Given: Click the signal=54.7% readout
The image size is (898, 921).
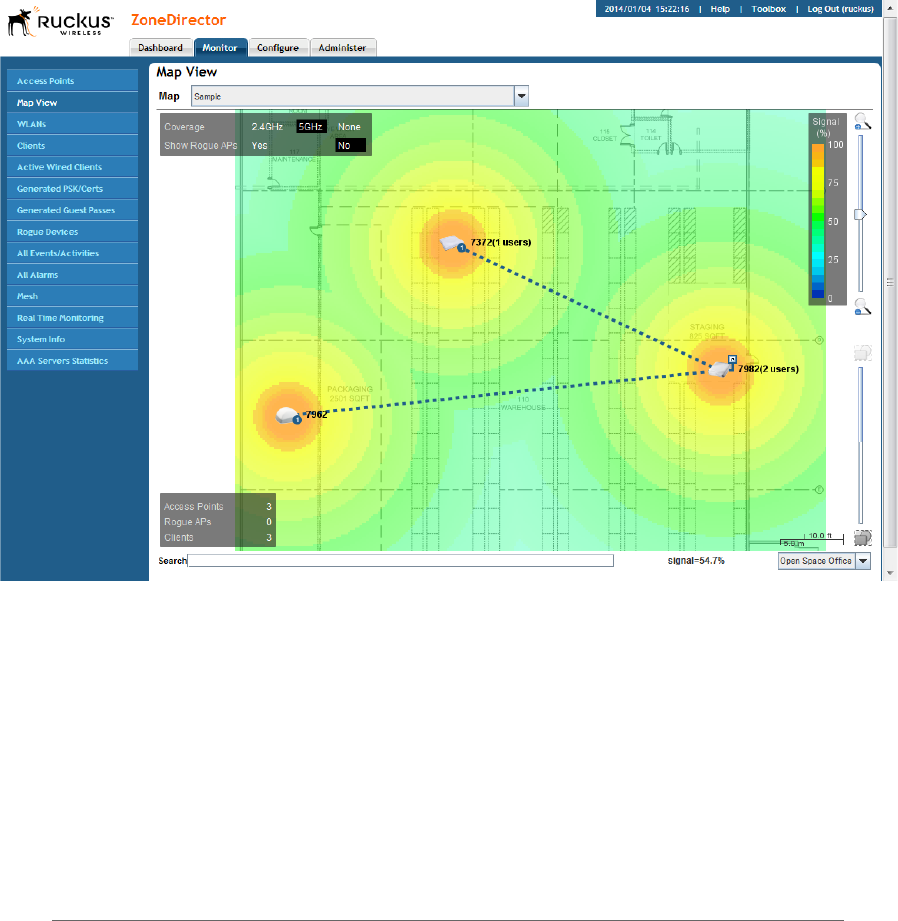Looking at the screenshot, I should (x=696, y=561).
